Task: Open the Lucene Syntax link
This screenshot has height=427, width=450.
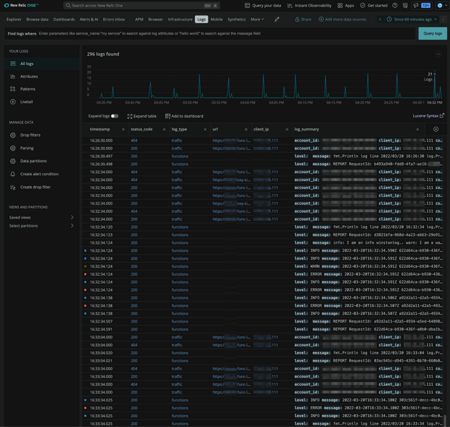Action: pos(428,116)
